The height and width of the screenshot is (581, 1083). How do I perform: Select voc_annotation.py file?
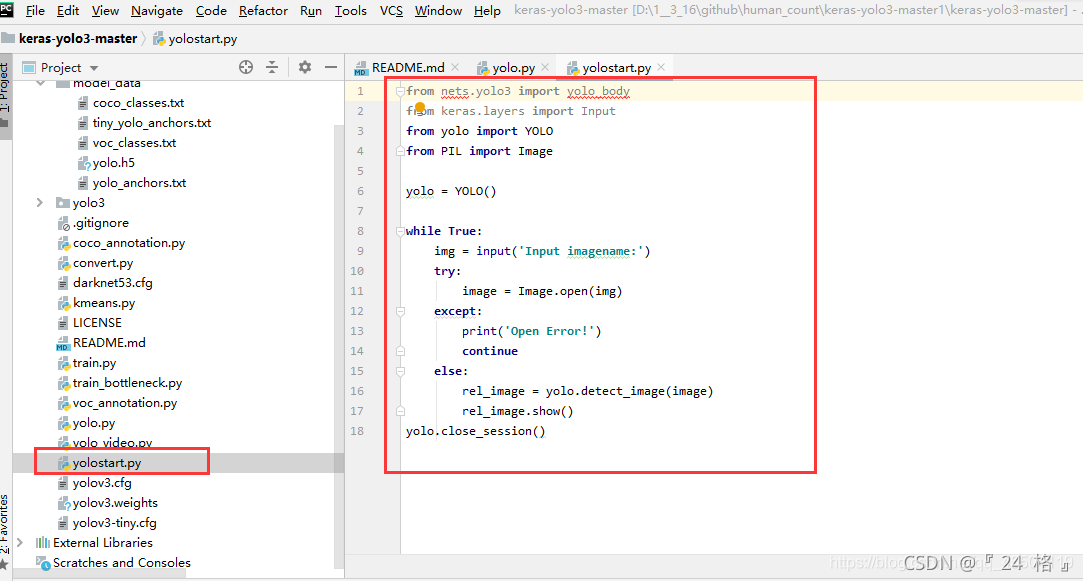125,403
